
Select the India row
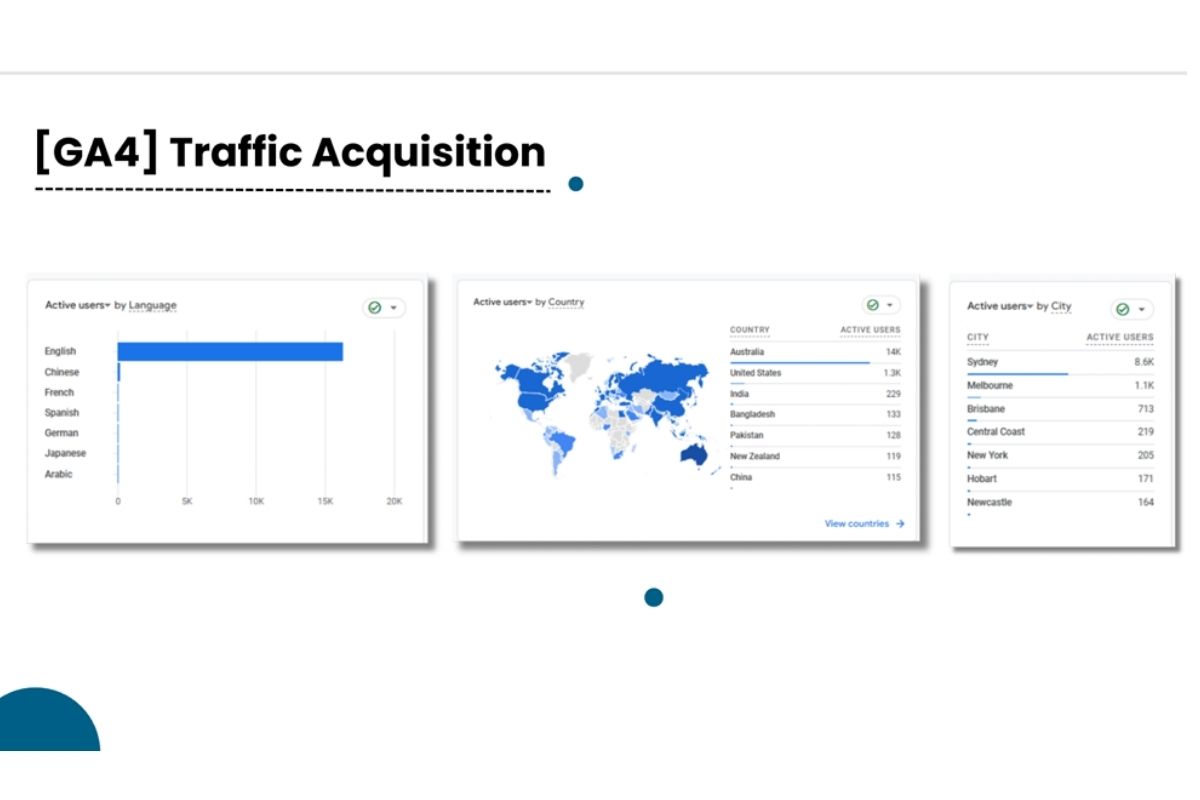tap(815, 394)
